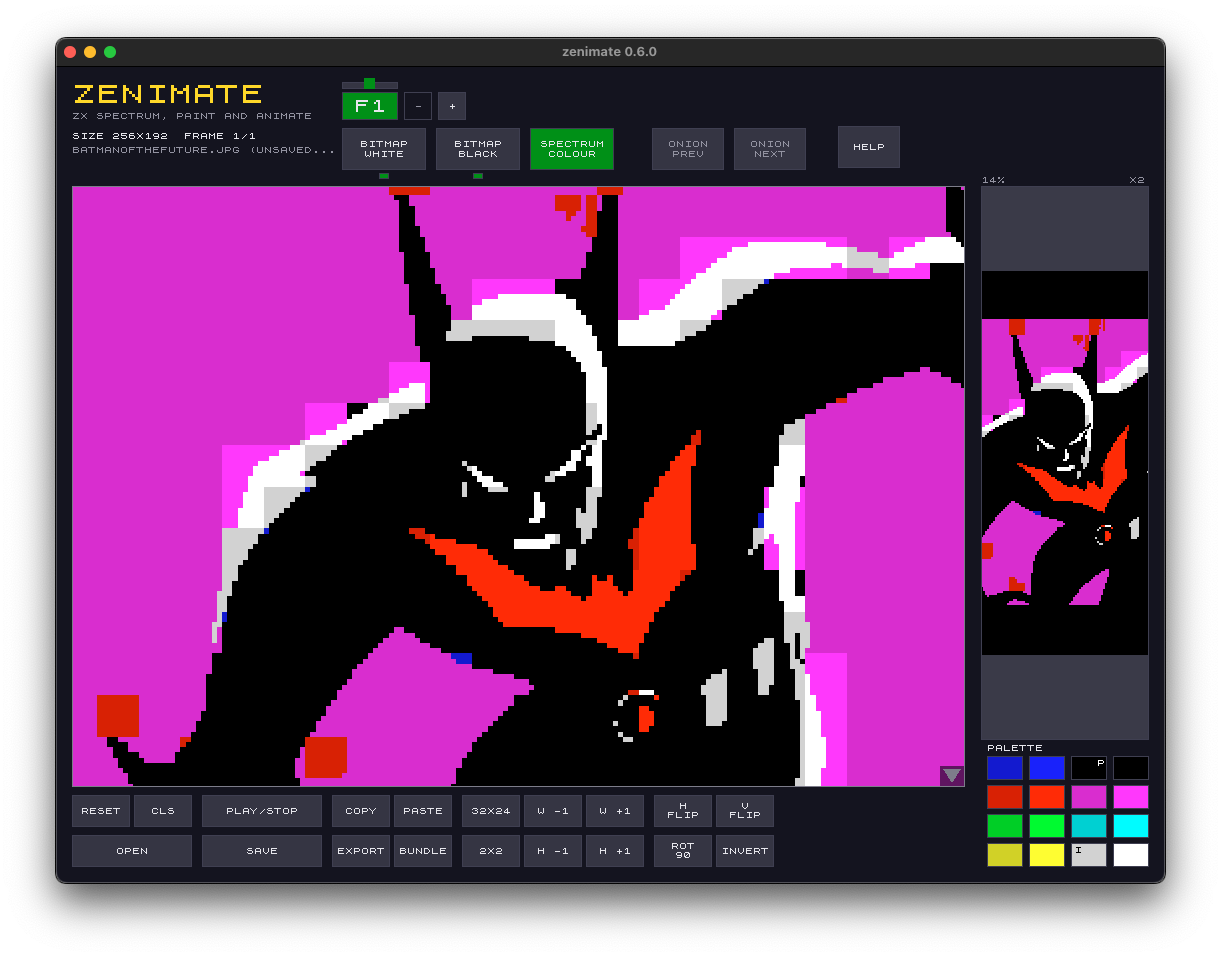Remove a frame with the minus button

pyautogui.click(x=418, y=106)
